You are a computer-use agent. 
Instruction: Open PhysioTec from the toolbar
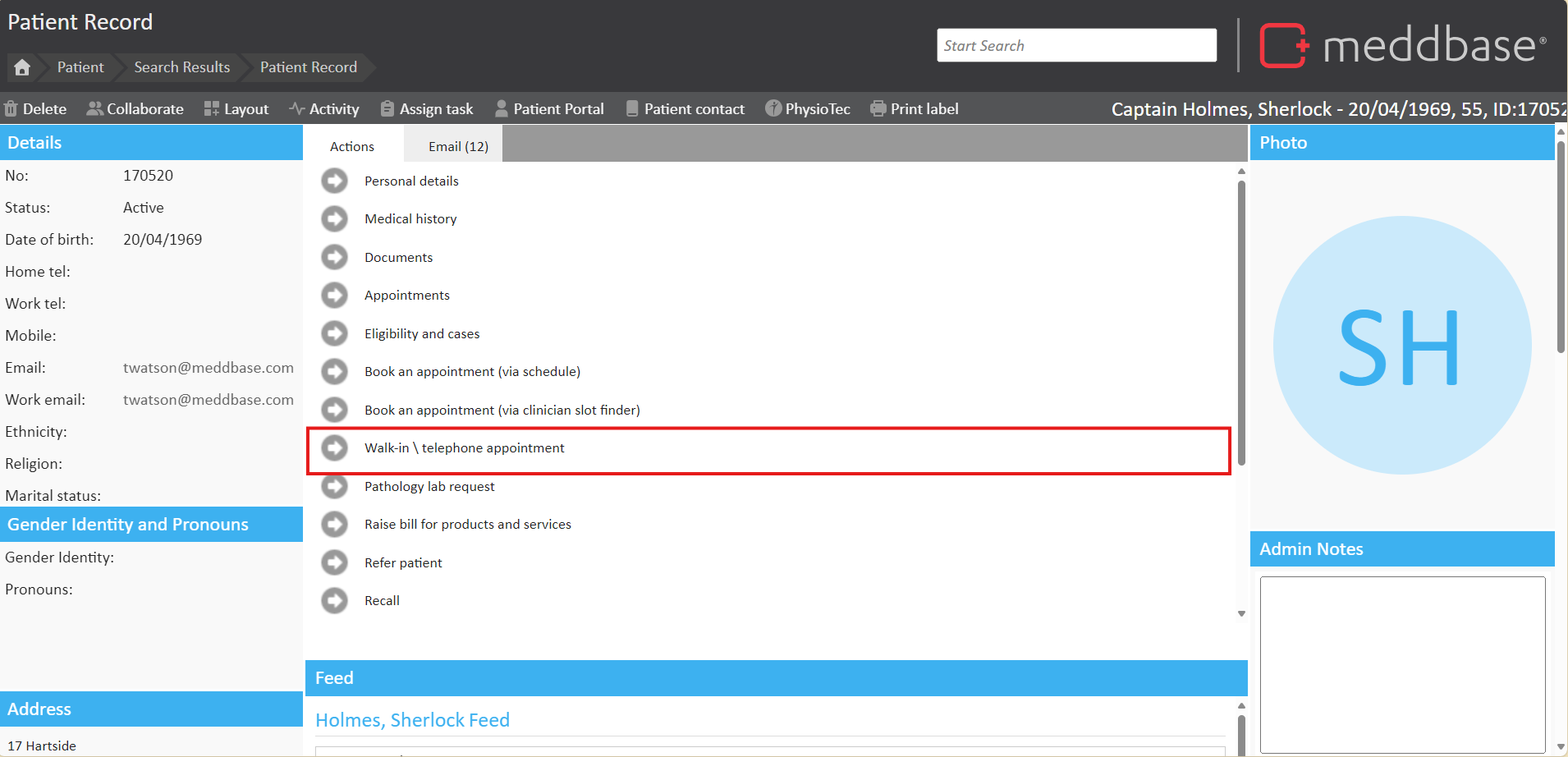[808, 109]
